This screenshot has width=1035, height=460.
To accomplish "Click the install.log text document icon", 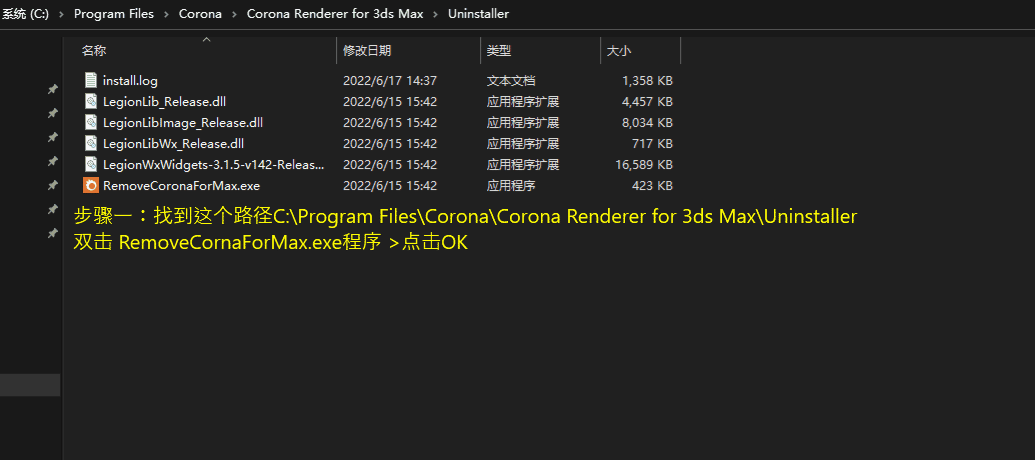I will 90,81.
